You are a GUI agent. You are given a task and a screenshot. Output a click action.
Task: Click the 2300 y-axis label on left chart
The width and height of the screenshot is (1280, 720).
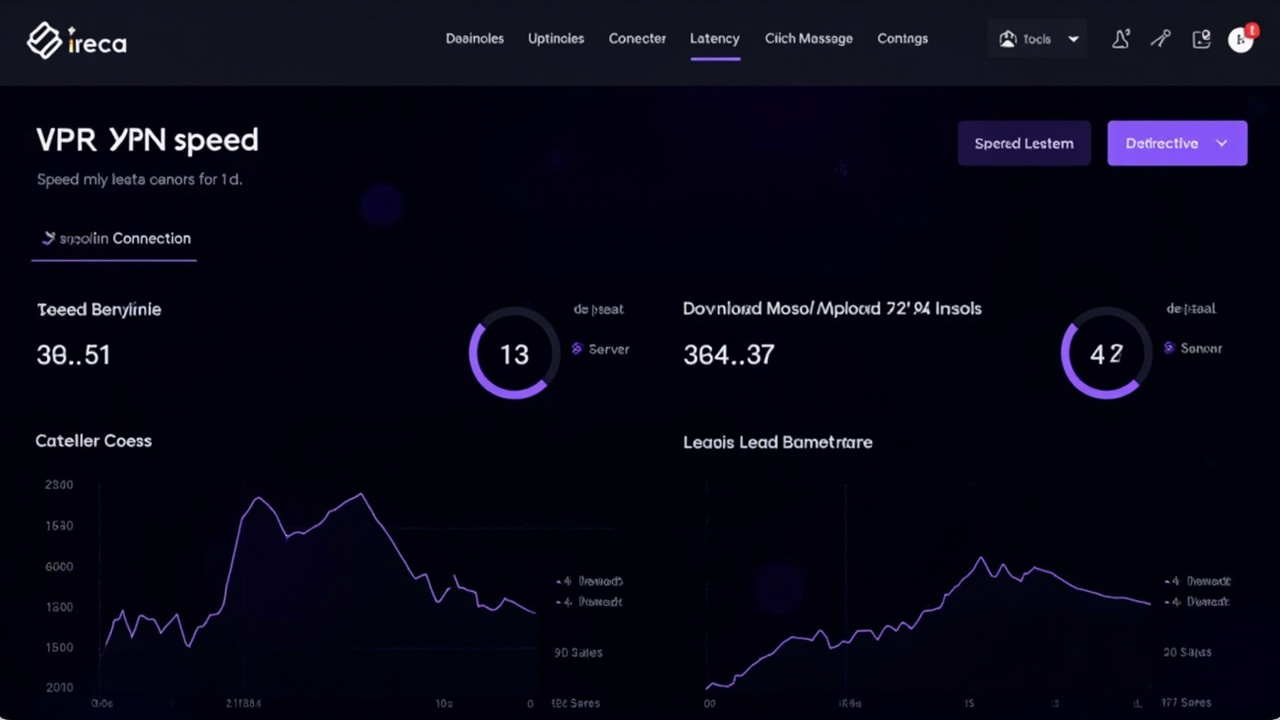tap(59, 485)
